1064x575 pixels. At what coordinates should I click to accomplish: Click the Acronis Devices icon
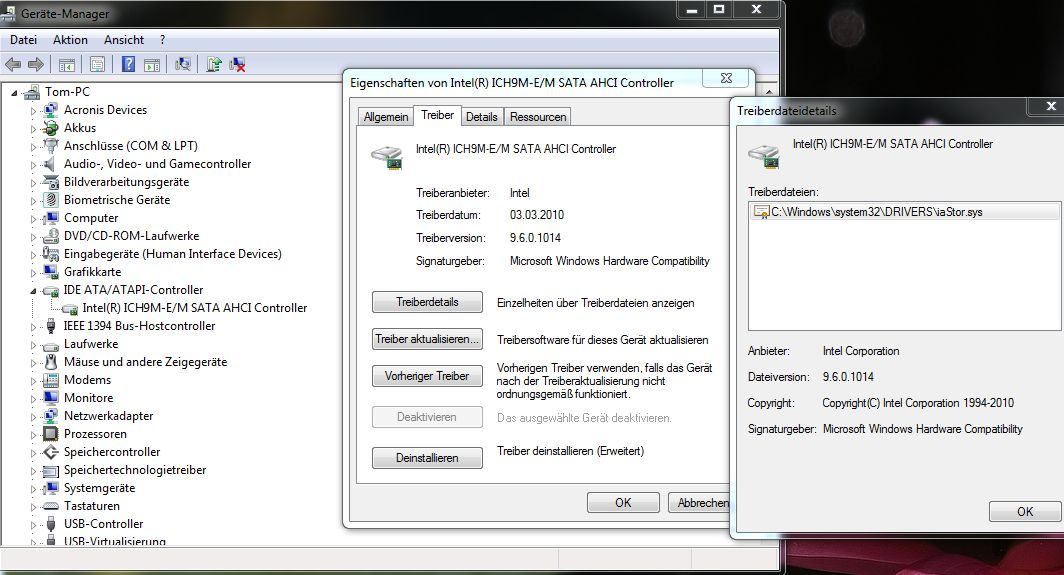click(x=50, y=110)
